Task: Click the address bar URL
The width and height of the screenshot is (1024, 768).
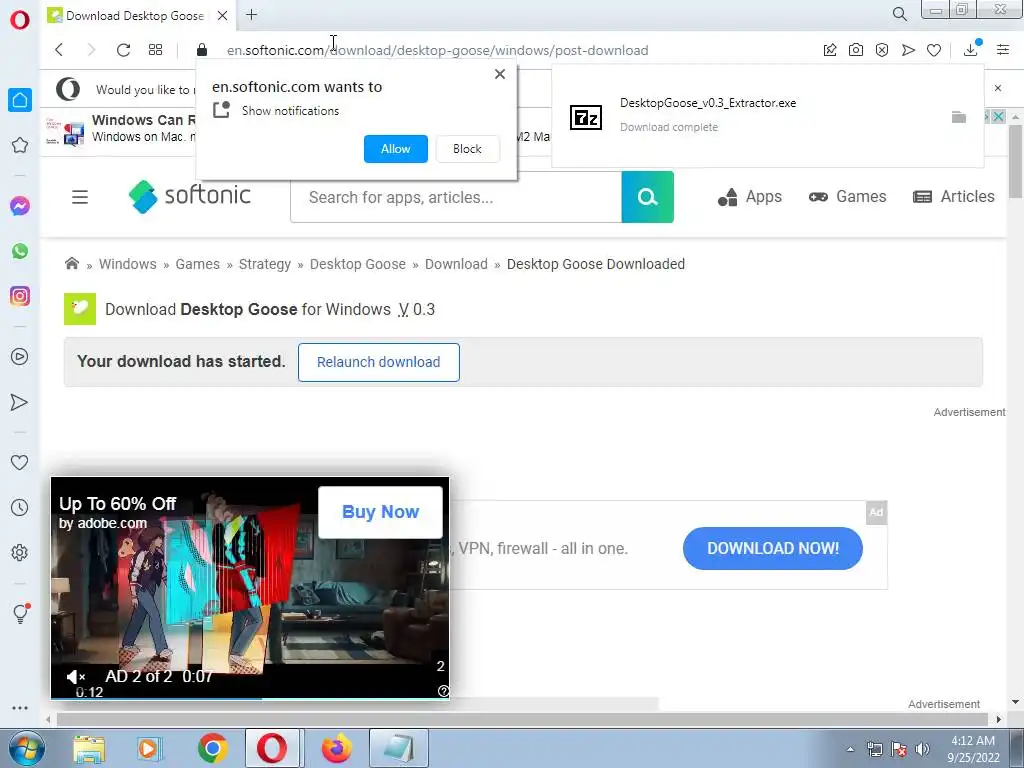Action: [x=438, y=50]
